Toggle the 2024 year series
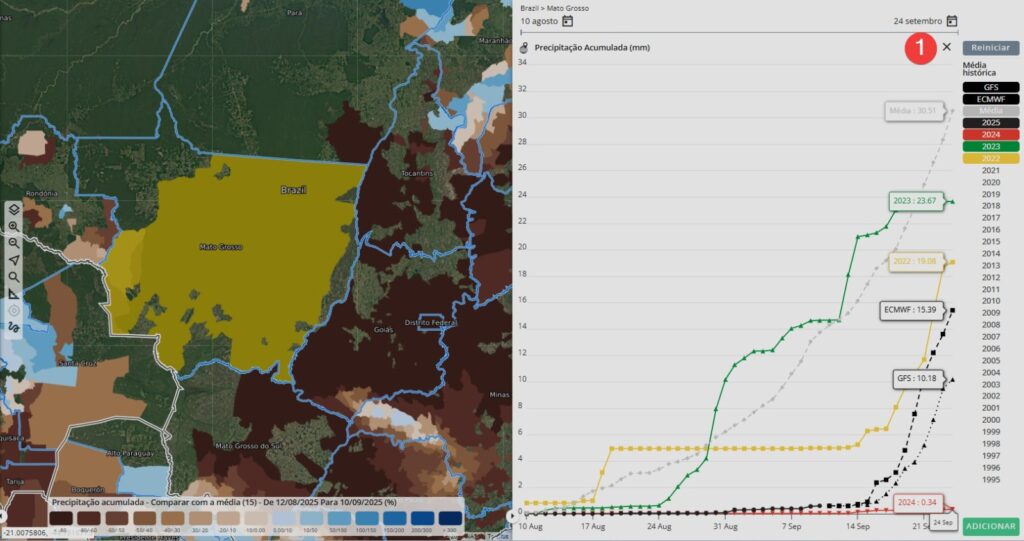Viewport: 1024px width, 541px height. pyautogui.click(x=990, y=134)
